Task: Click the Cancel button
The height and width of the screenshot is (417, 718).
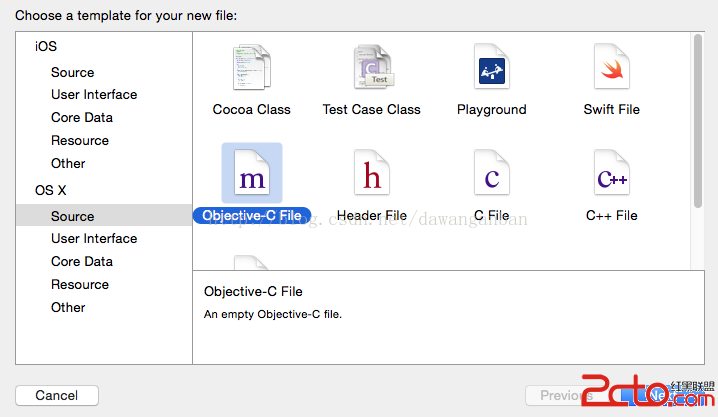Action: coord(57,395)
